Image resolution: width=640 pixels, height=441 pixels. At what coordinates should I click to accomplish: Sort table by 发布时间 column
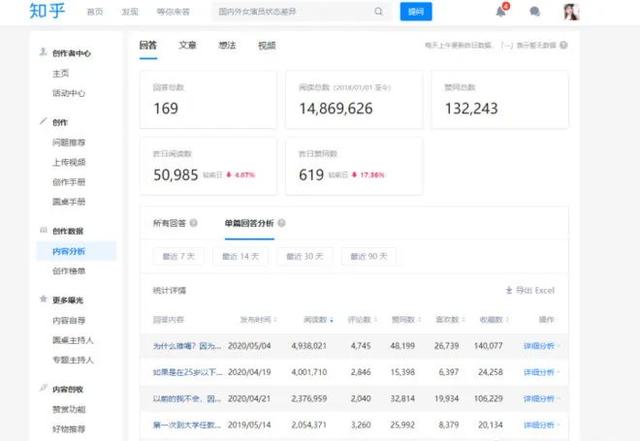click(258, 320)
